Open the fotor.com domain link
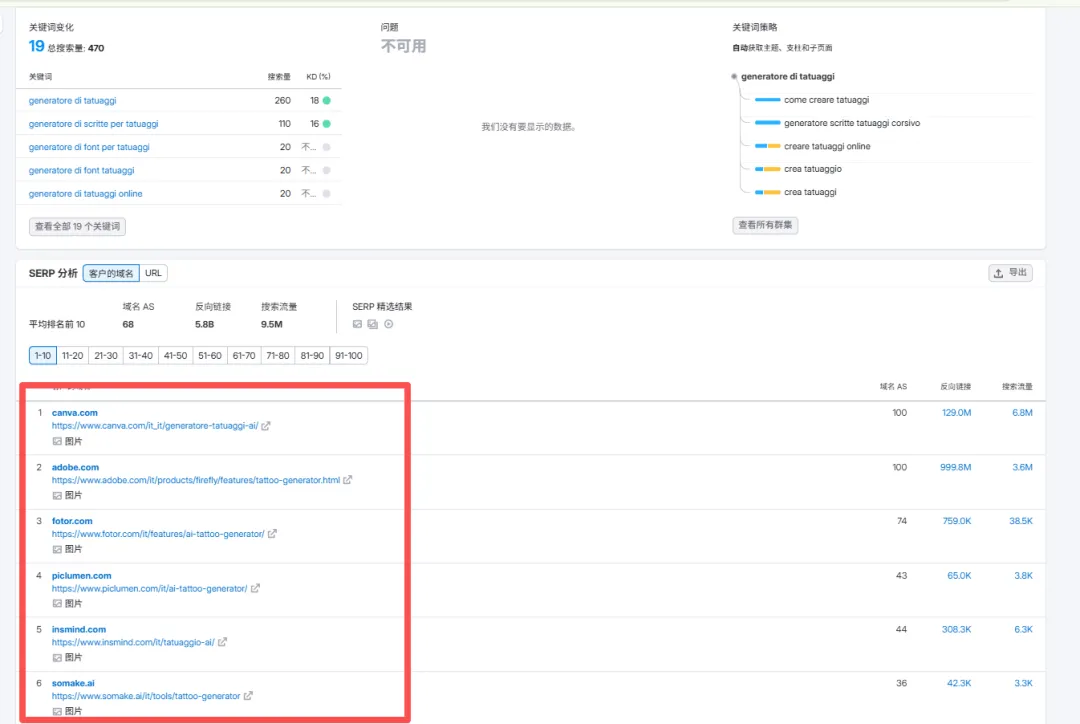This screenshot has width=1080, height=724. tap(72, 521)
